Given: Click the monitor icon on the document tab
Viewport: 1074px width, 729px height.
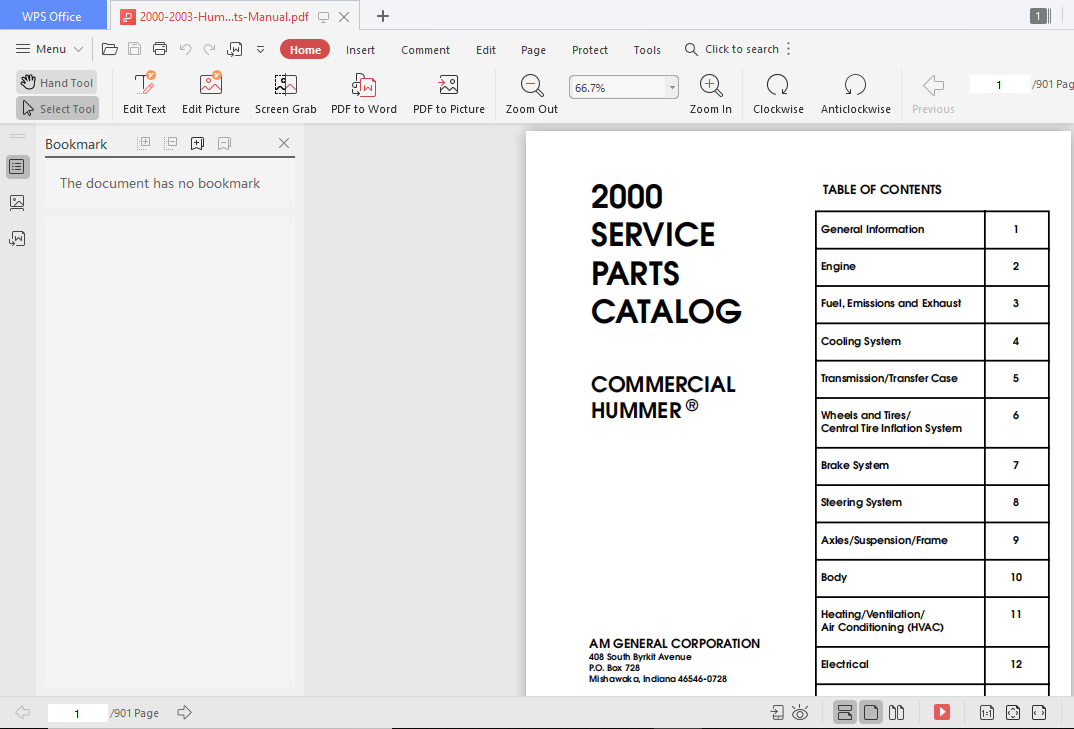Looking at the screenshot, I should [x=323, y=17].
